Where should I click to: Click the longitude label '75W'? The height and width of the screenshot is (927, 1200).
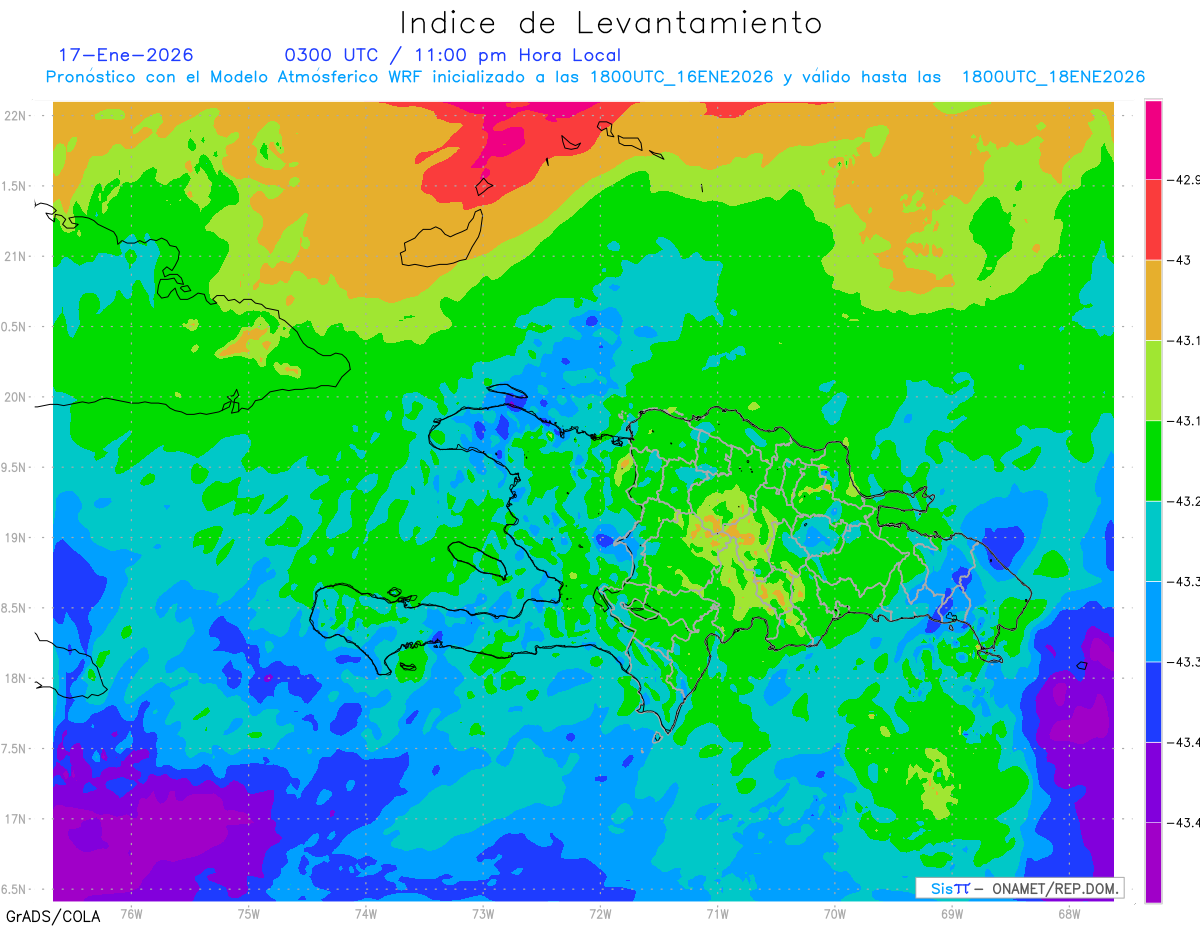coord(249,913)
